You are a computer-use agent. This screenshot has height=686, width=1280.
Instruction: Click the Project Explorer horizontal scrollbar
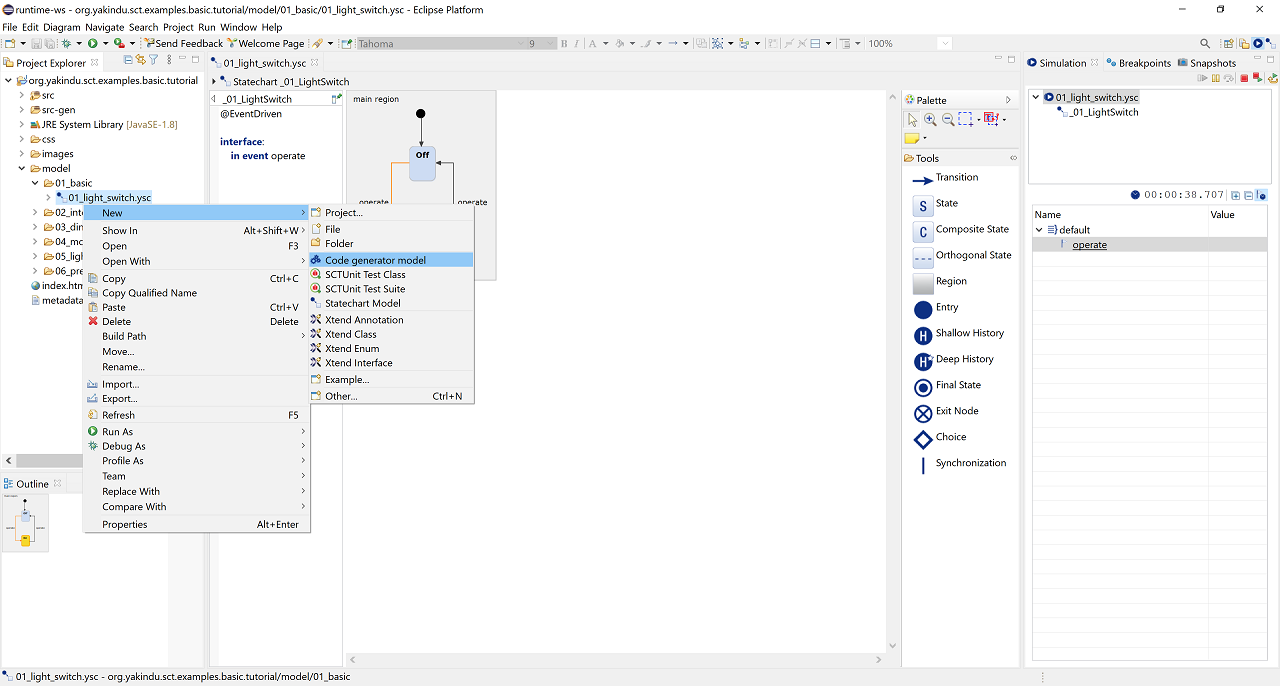click(45, 461)
